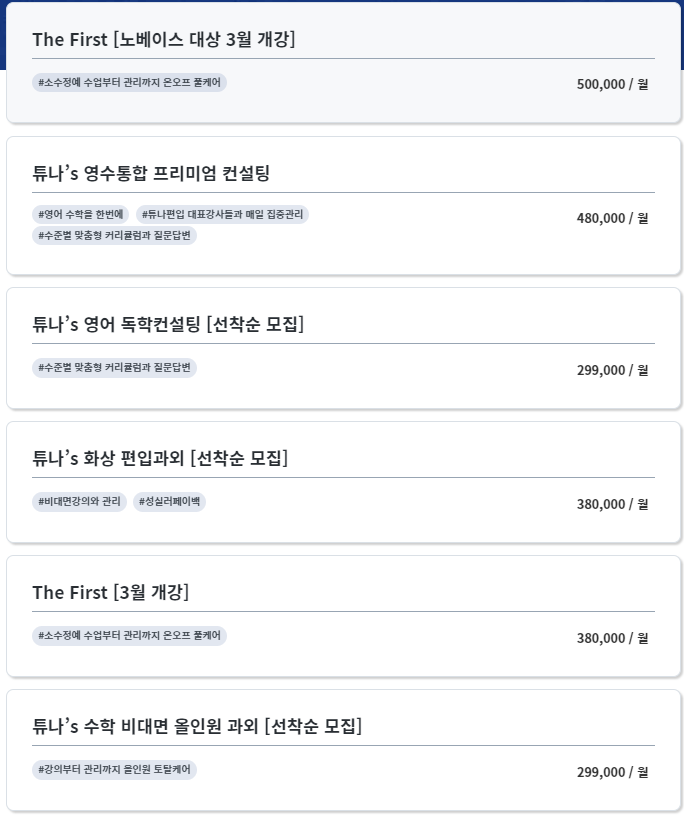
Task: Open 튜나's 수학 비대면 올인원 과외 title
Action: [197, 726]
